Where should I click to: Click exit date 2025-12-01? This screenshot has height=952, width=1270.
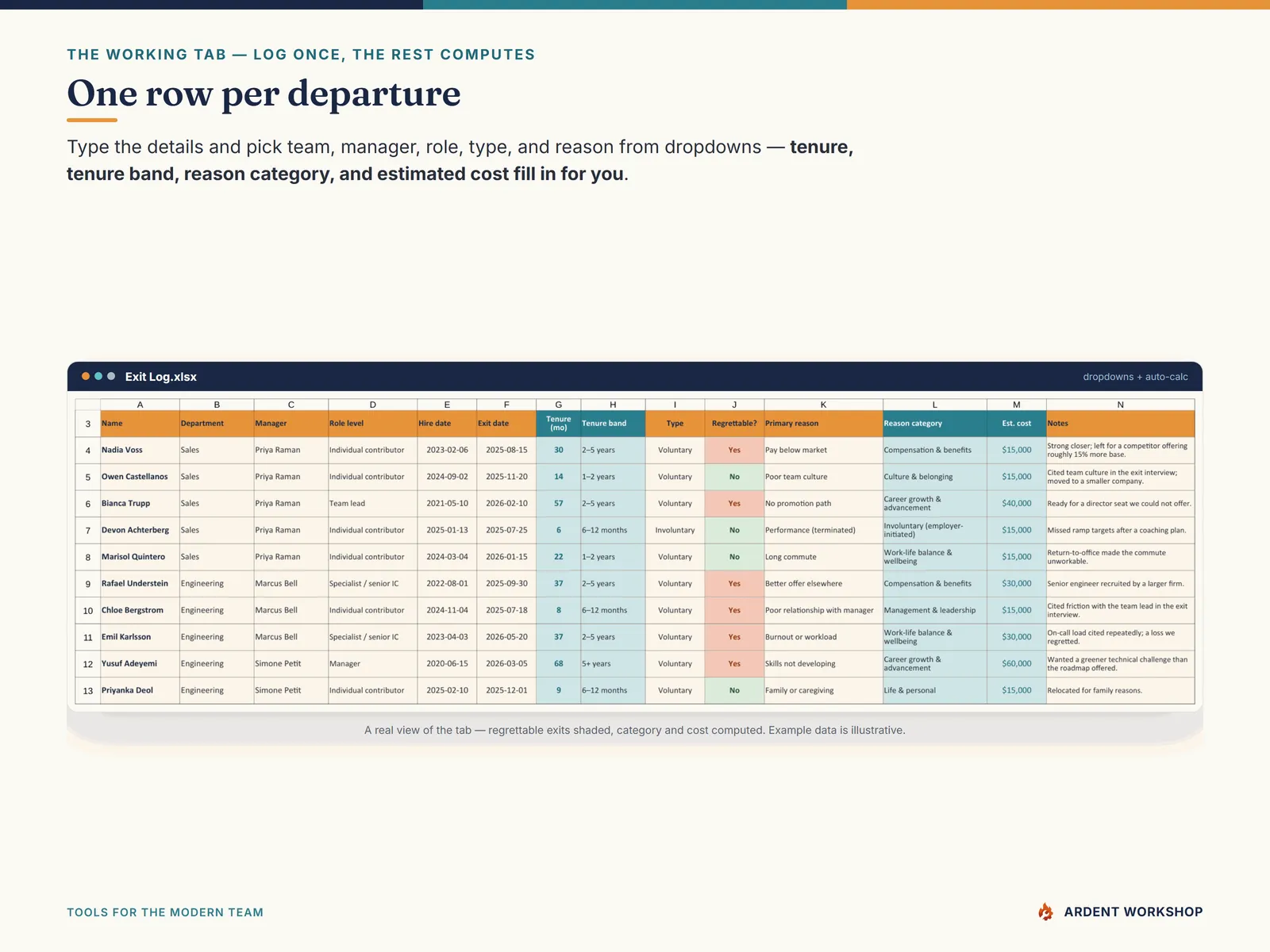point(506,690)
